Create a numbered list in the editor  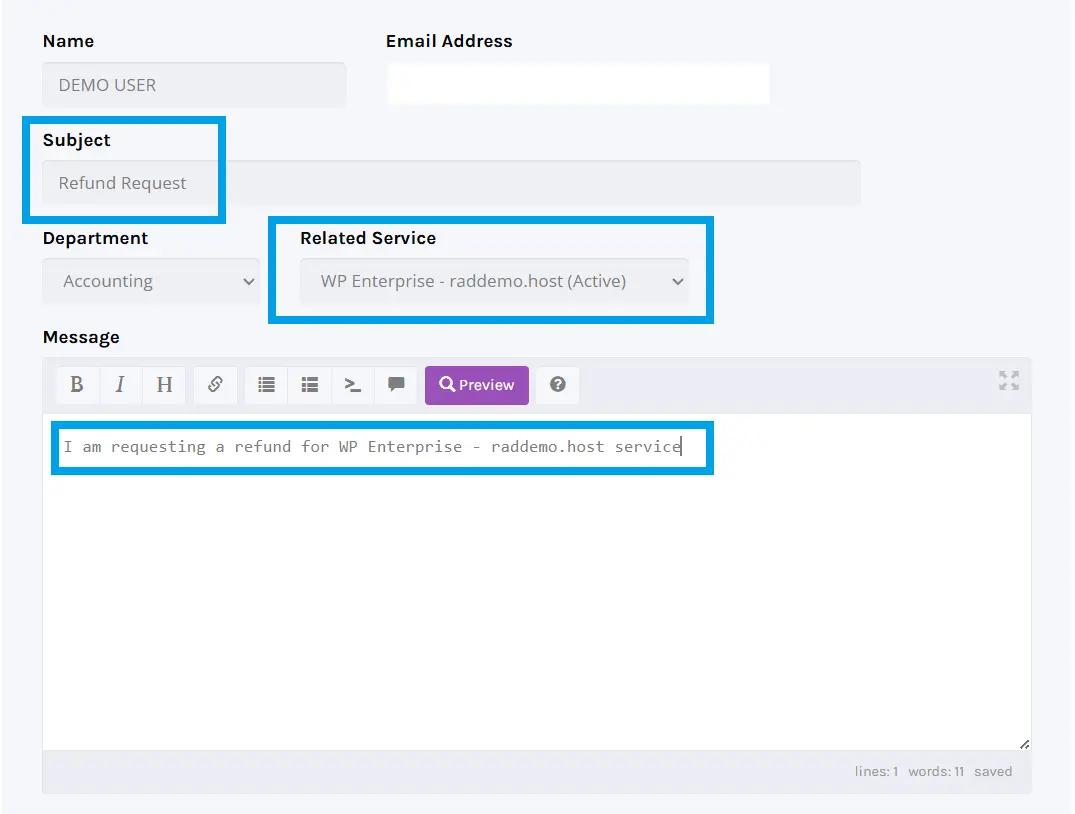click(x=309, y=385)
